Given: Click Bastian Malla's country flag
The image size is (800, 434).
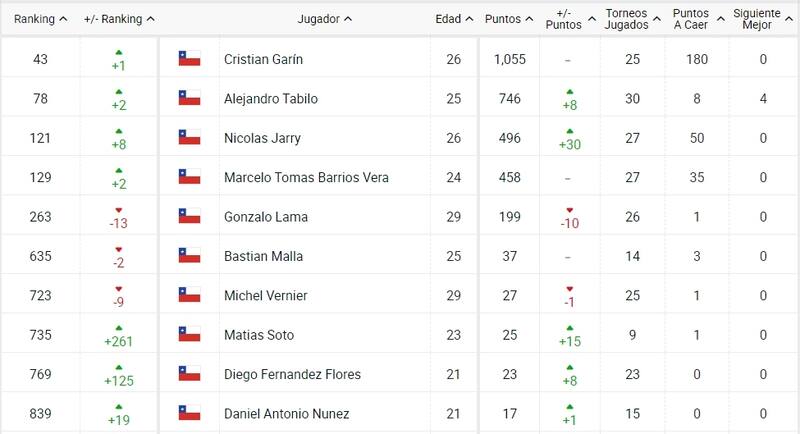Looking at the screenshot, I should click(189, 256).
